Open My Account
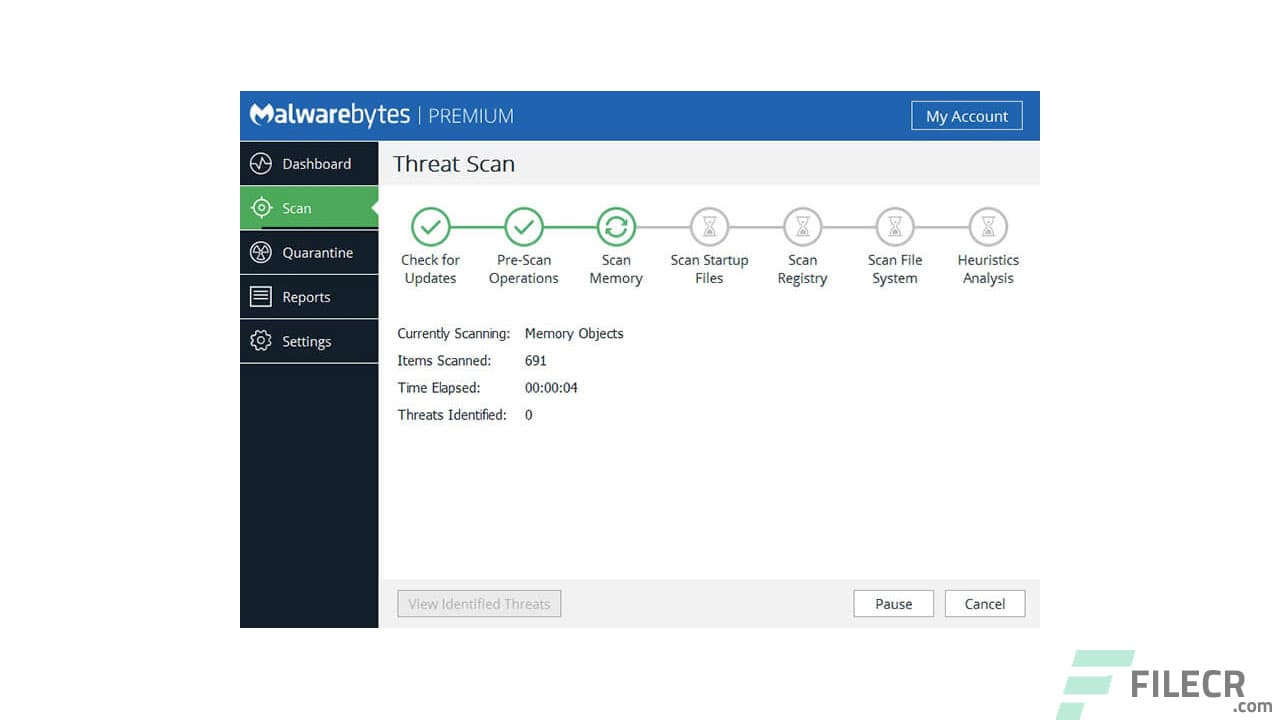 point(966,115)
